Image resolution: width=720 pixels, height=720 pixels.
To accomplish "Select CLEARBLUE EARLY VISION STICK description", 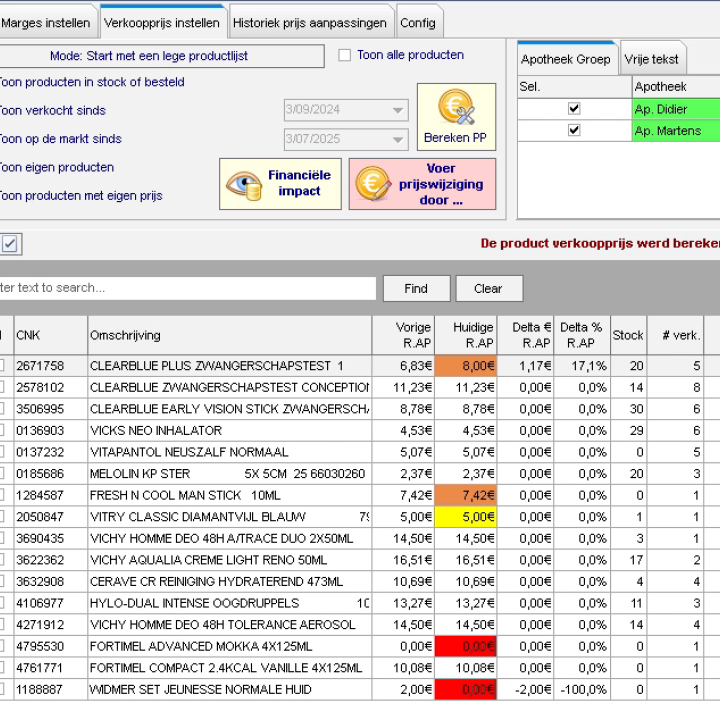I will pyautogui.click(x=230, y=409).
